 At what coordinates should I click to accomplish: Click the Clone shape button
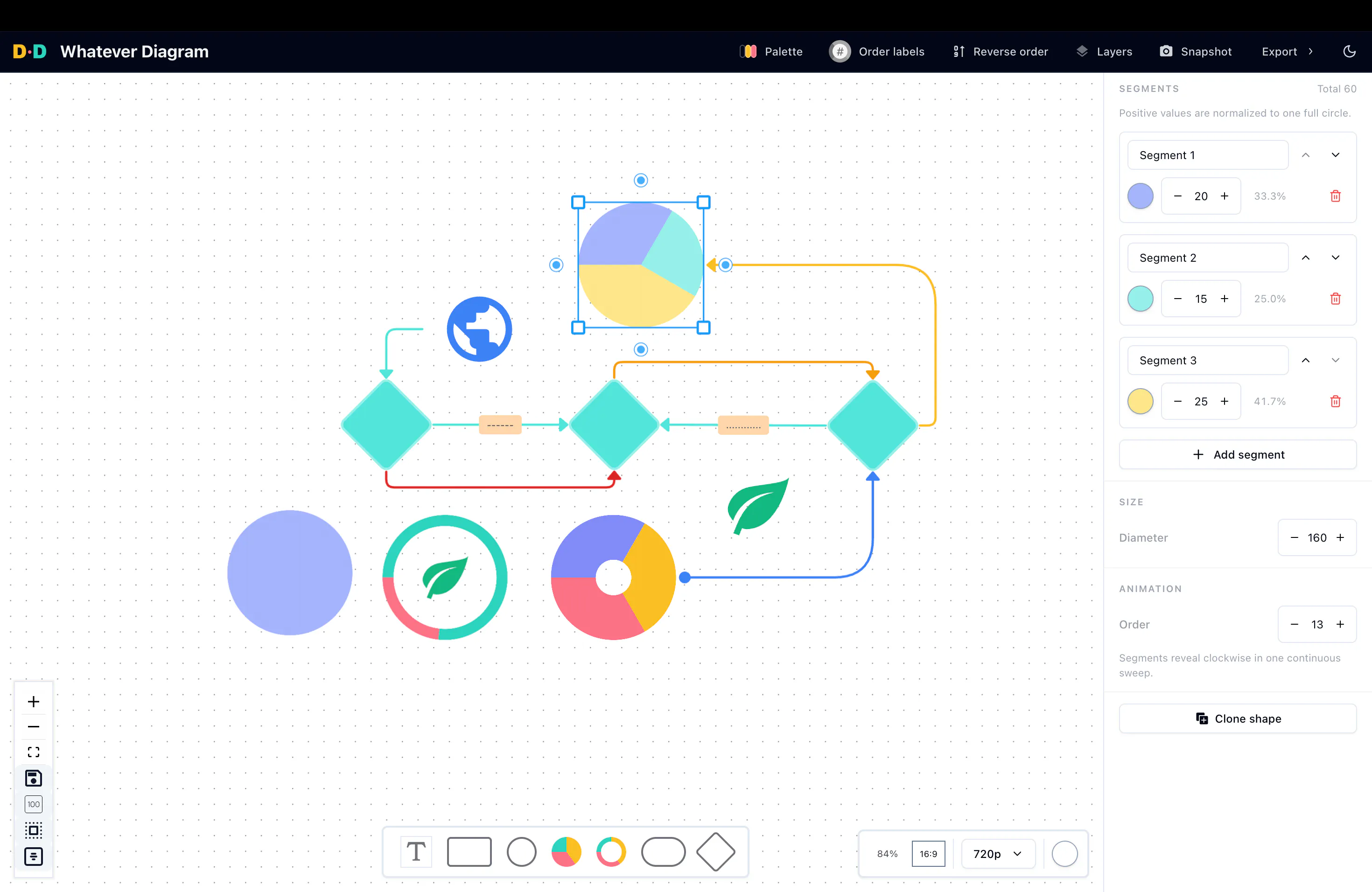pyautogui.click(x=1238, y=718)
